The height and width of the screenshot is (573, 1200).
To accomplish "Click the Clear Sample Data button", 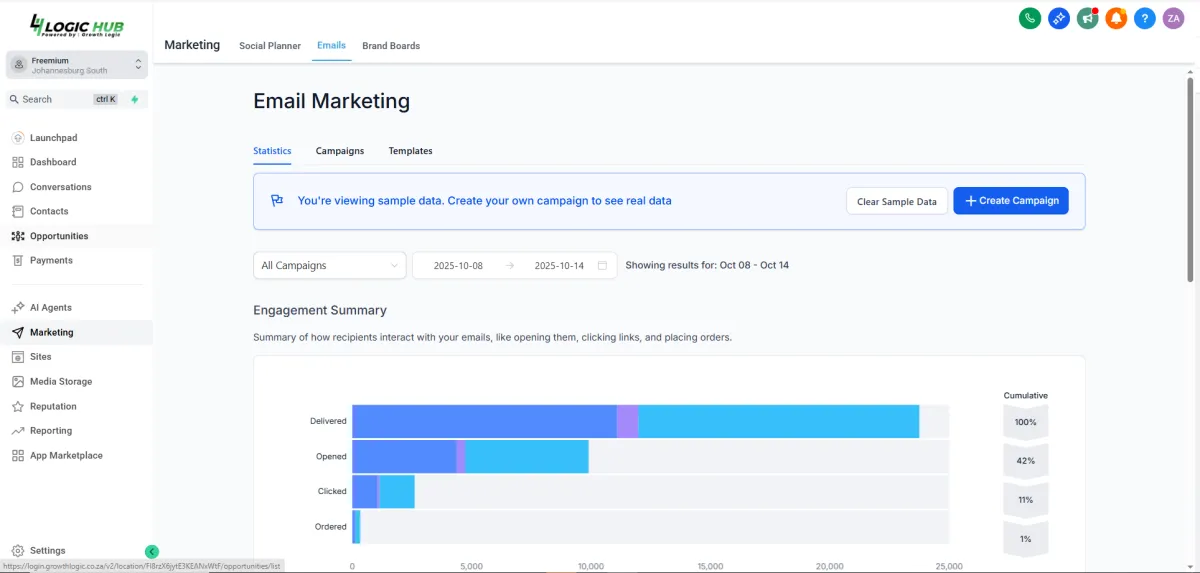I will coord(897,201).
